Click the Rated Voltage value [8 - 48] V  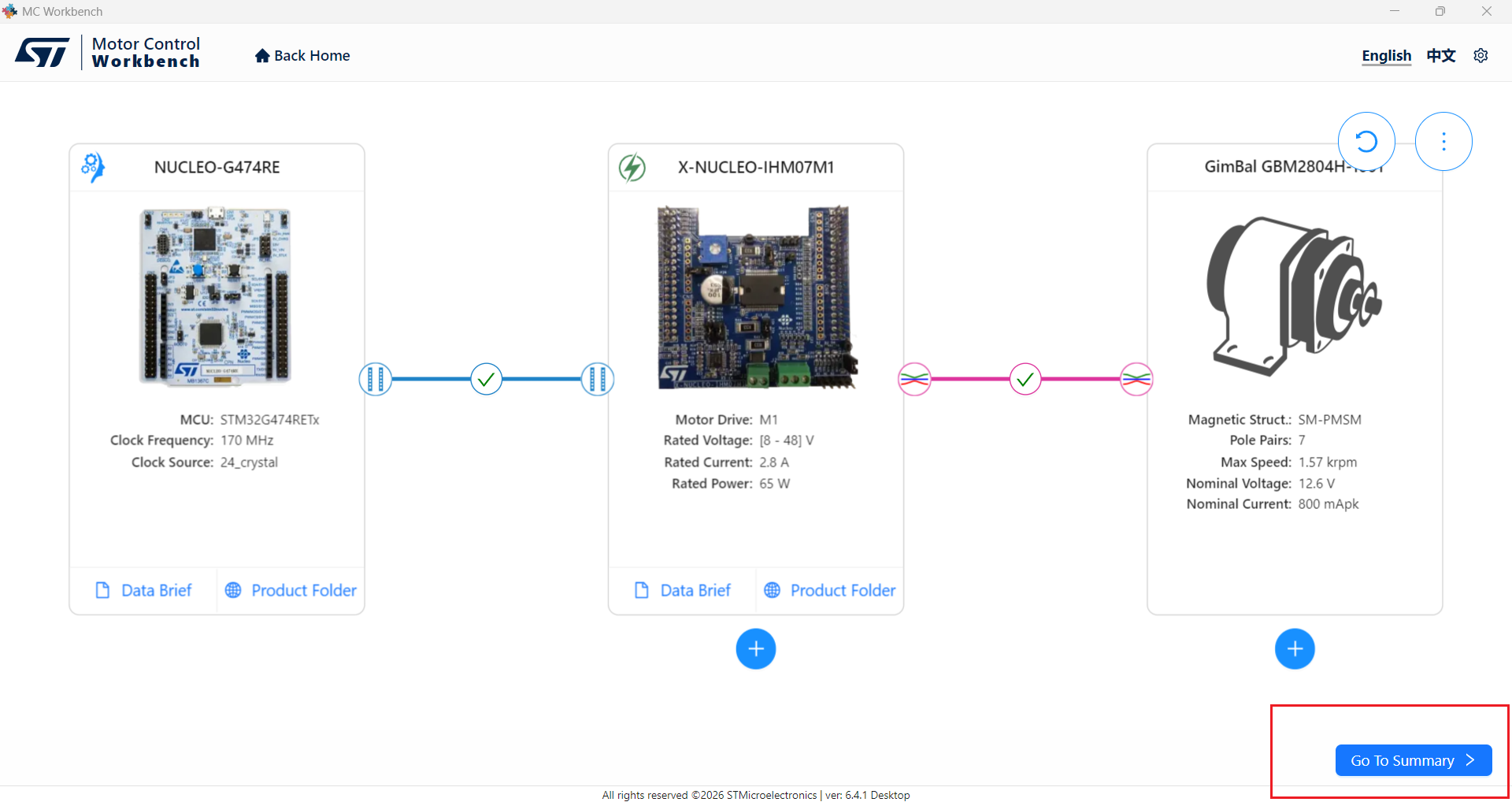click(787, 440)
